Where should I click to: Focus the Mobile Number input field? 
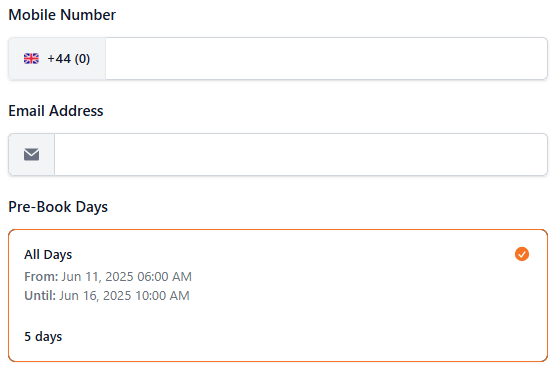click(326, 59)
